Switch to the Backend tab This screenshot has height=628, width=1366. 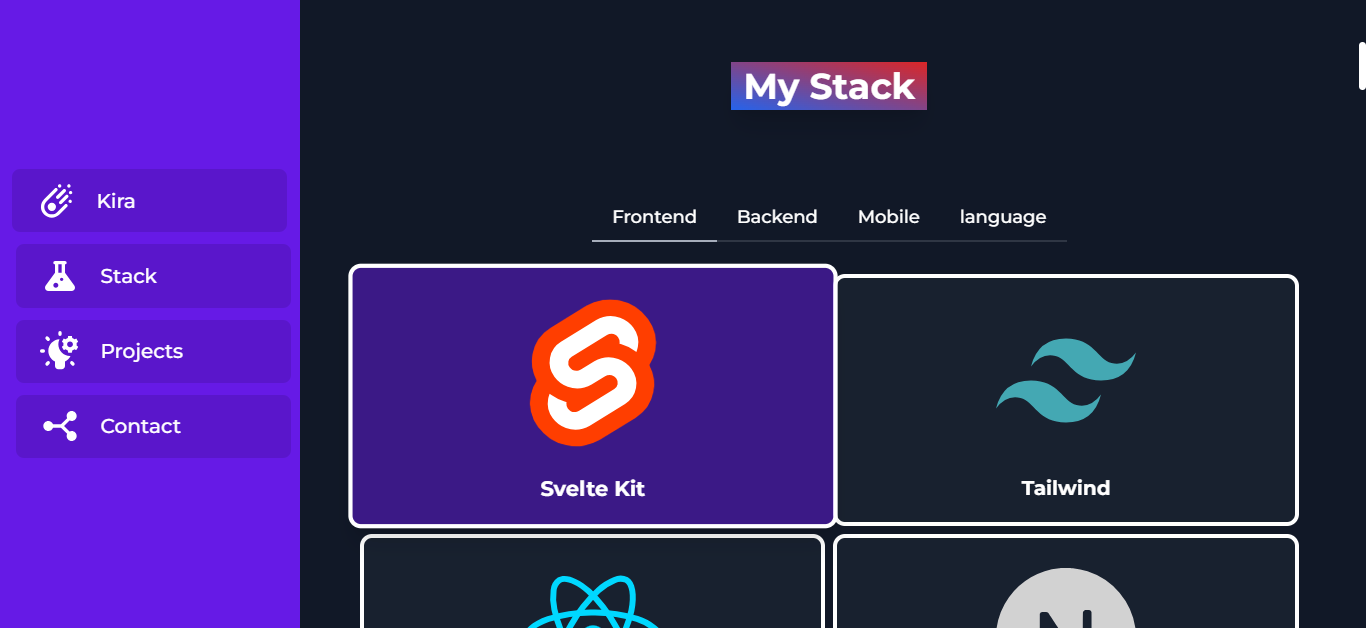pos(777,217)
